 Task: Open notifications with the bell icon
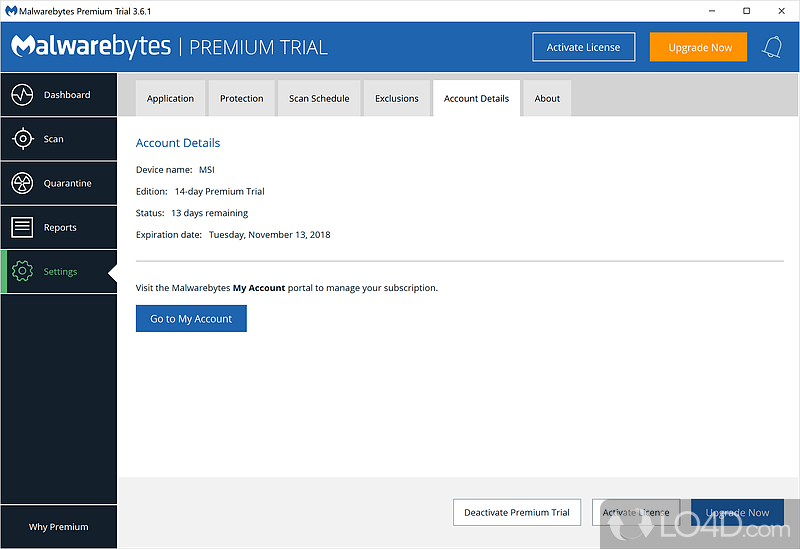pos(772,47)
